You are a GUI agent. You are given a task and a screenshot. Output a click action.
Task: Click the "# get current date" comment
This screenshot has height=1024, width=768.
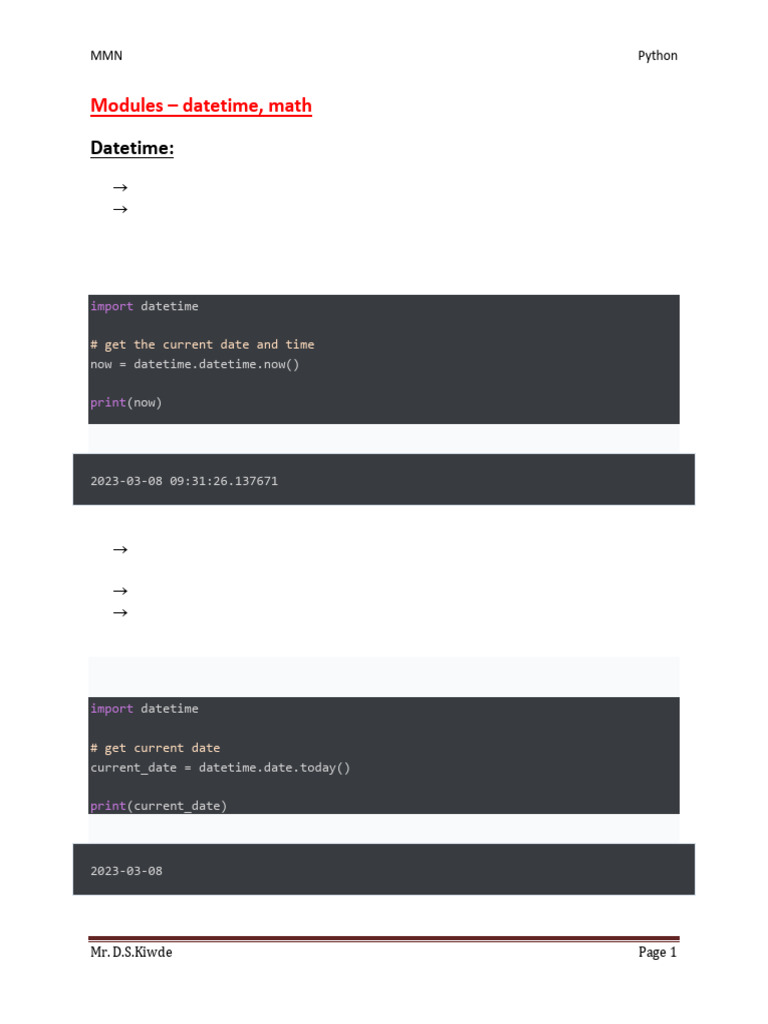[155, 748]
